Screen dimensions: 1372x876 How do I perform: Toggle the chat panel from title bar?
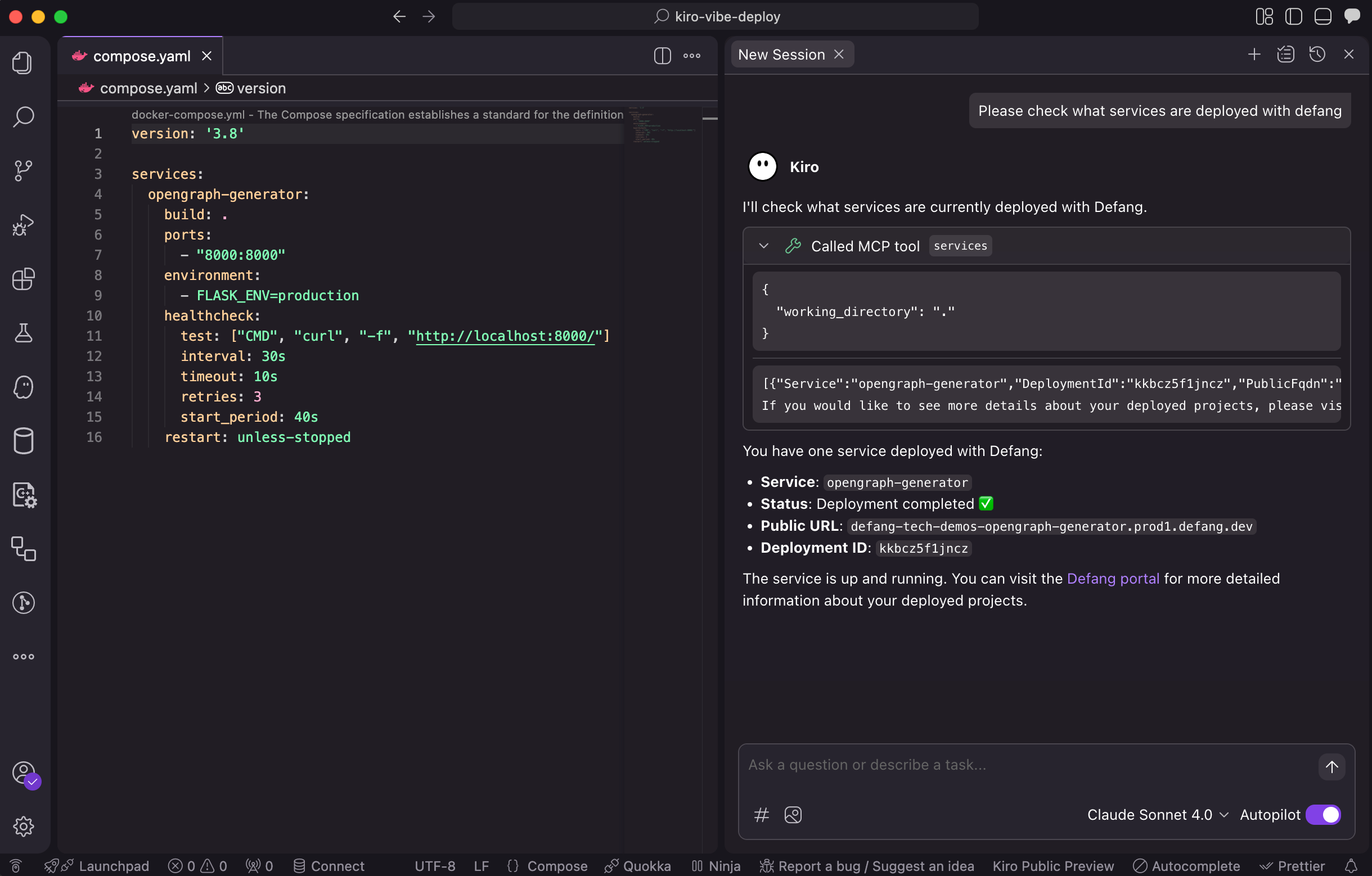click(1352, 16)
